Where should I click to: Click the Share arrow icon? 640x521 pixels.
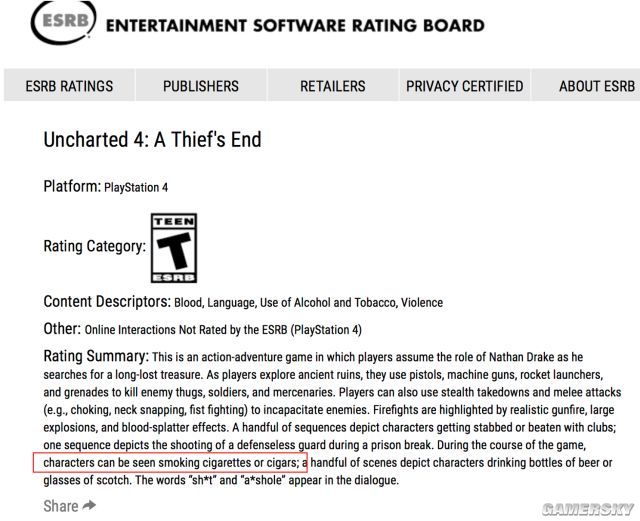90,506
